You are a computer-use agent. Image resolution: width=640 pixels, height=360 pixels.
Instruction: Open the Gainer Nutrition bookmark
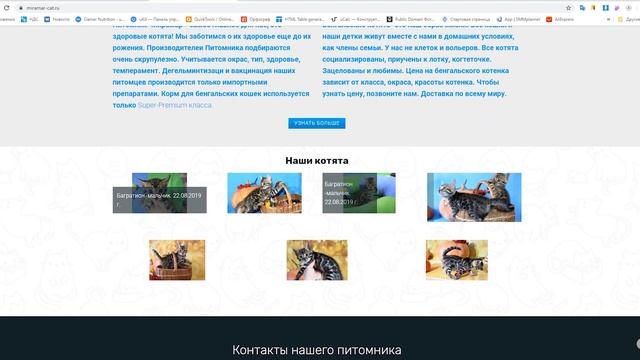click(100, 19)
